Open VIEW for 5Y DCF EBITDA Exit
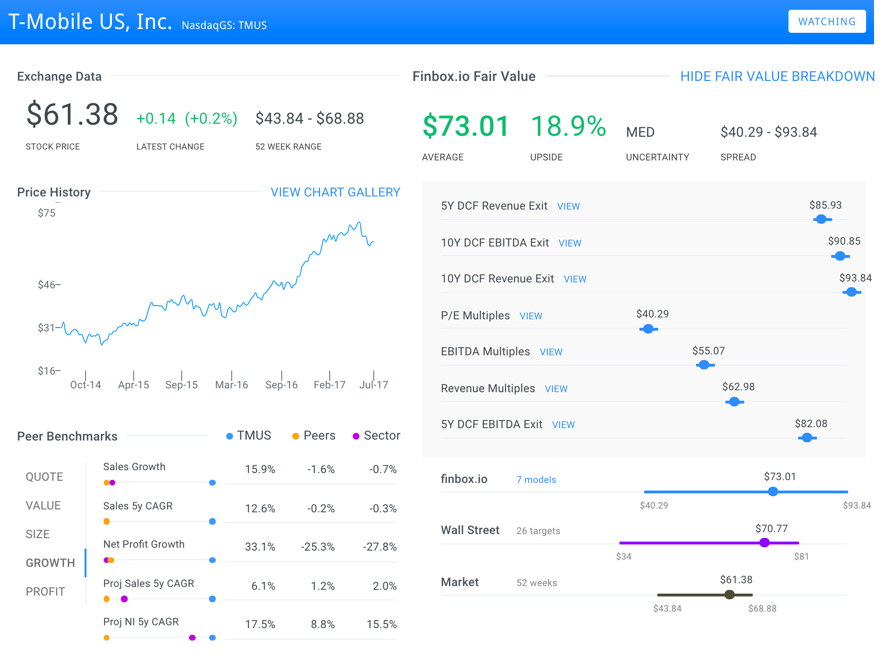Viewport: 891px width, 659px height. click(x=564, y=425)
